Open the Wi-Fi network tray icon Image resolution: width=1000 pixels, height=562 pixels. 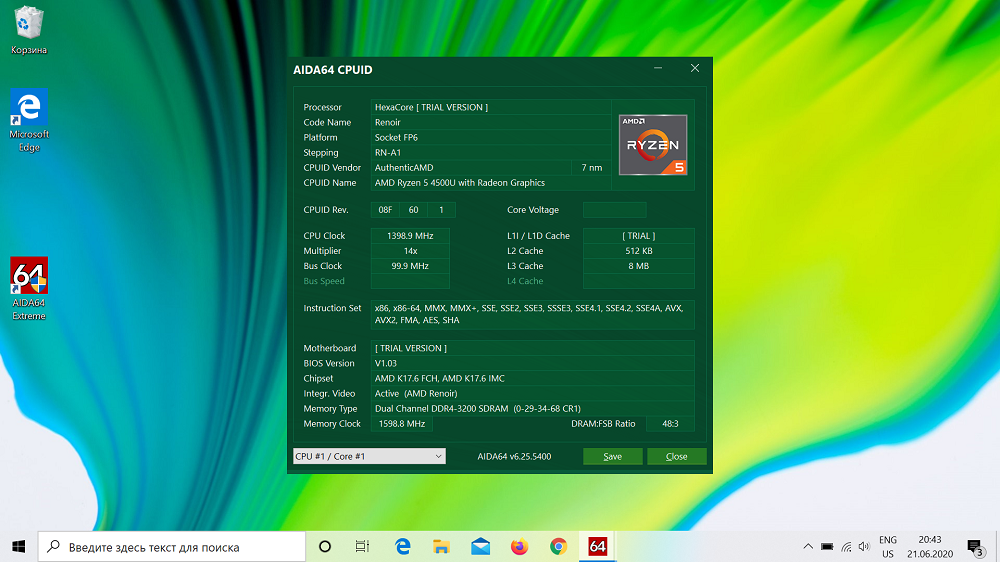tap(846, 547)
